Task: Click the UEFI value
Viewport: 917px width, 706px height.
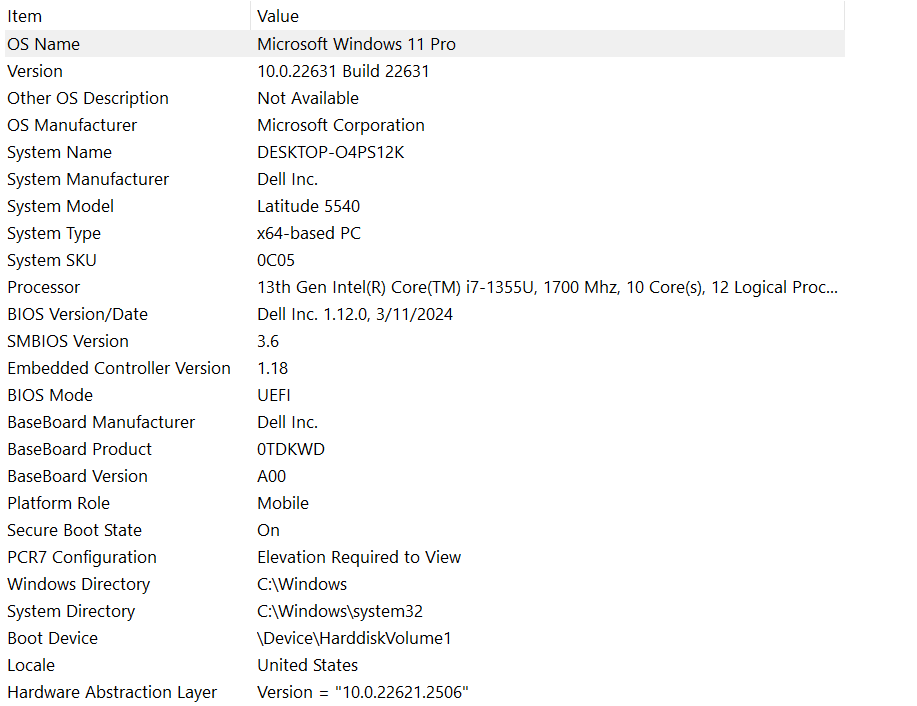Action: [274, 395]
